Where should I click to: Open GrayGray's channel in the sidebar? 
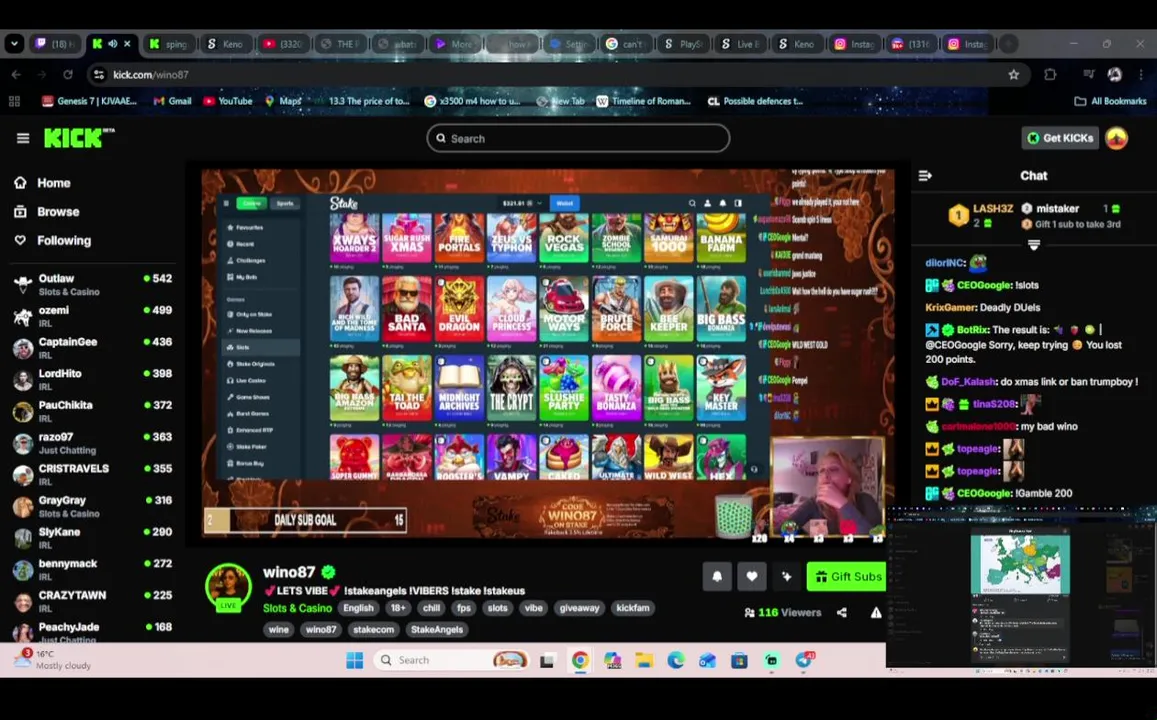coord(92,506)
